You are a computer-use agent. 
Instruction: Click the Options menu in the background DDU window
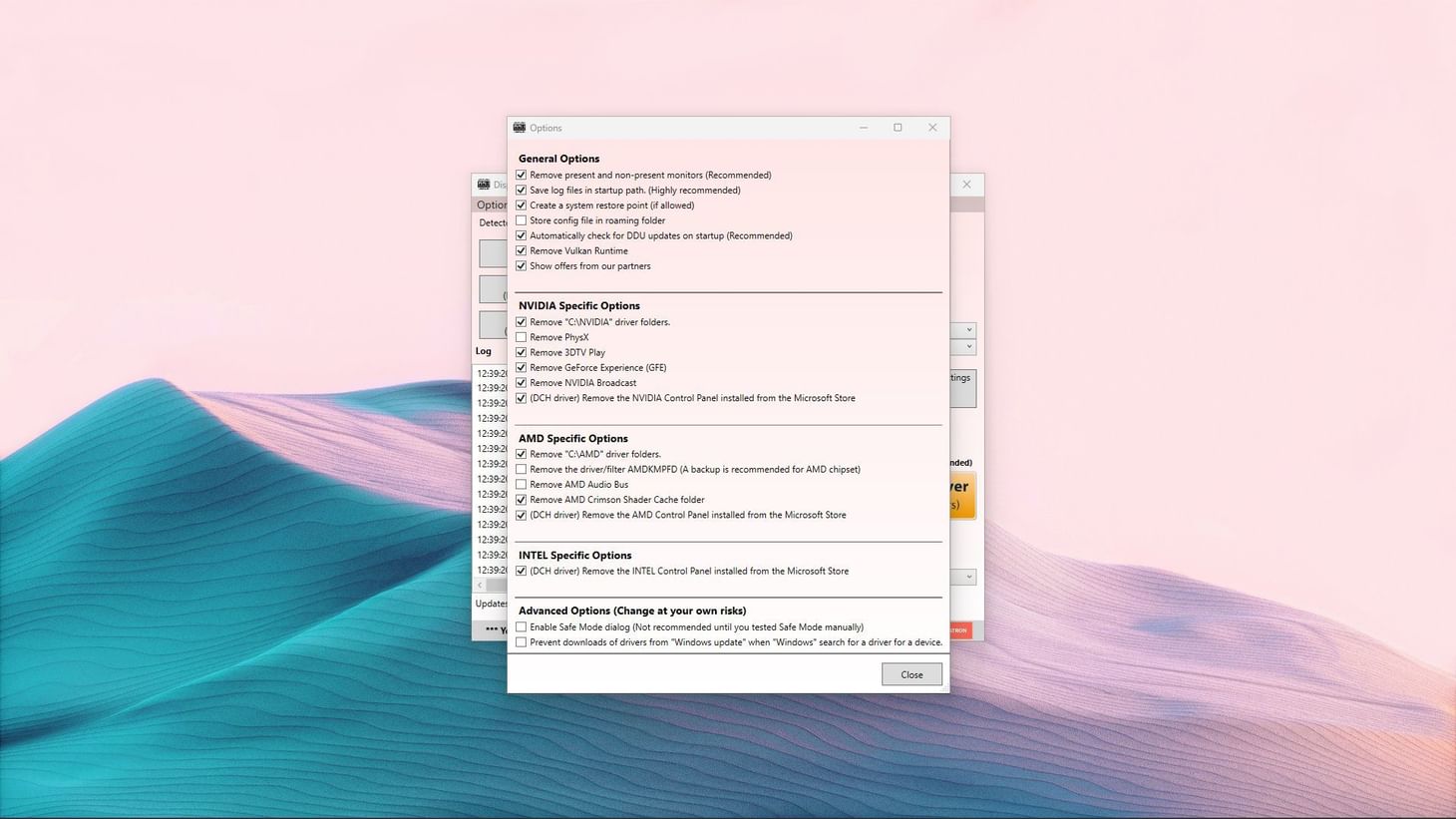[491, 205]
